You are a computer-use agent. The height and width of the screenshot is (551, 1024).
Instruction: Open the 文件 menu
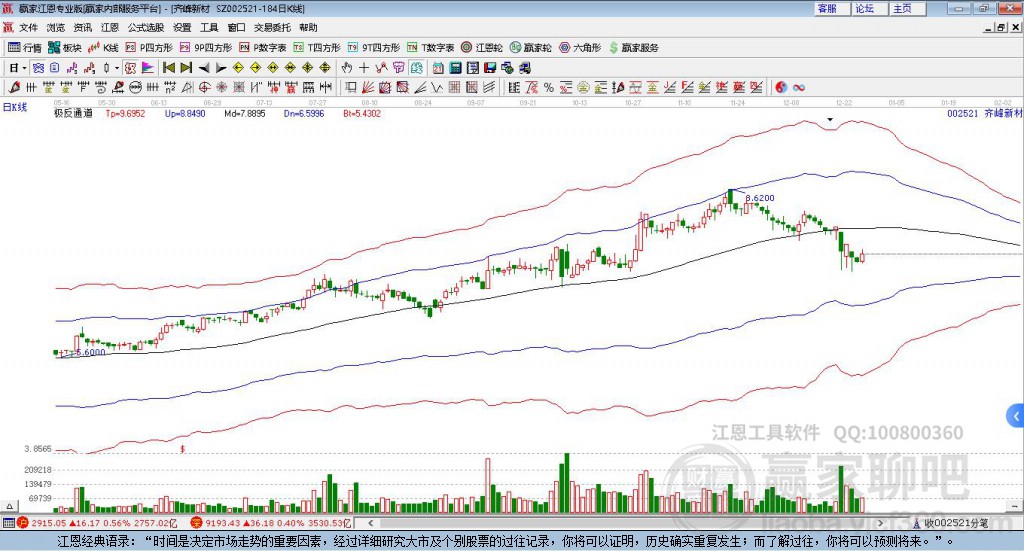(x=29, y=27)
